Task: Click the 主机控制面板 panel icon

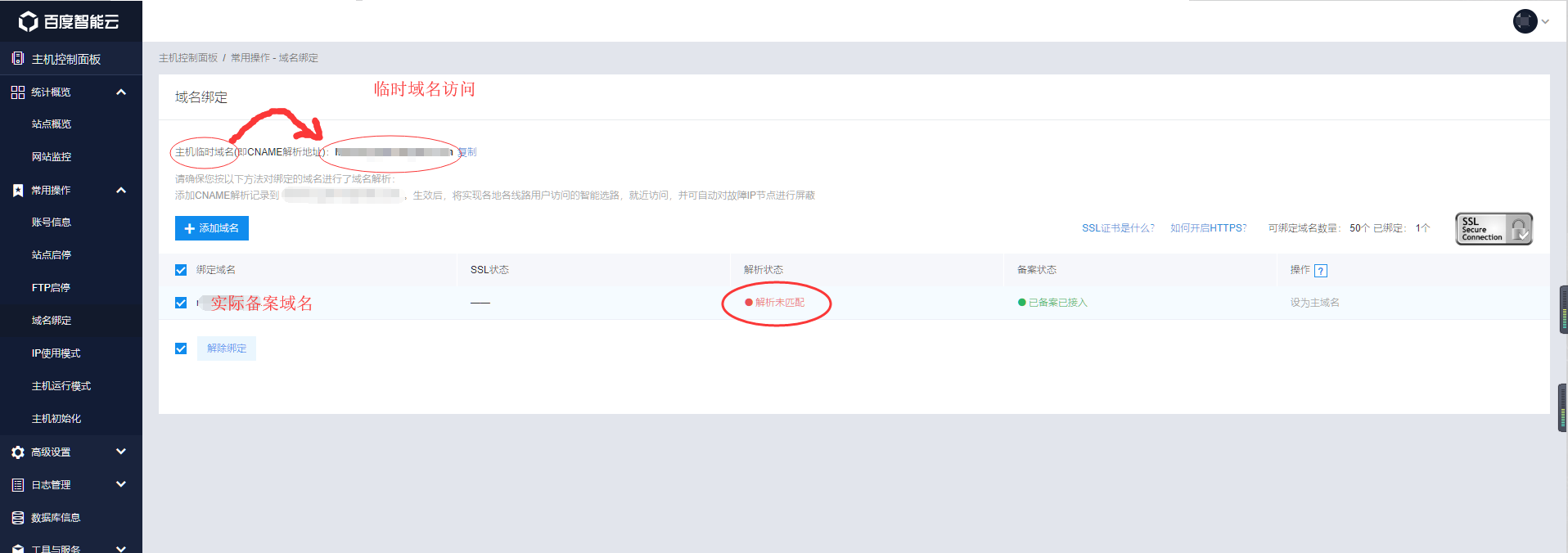Action: point(18,58)
